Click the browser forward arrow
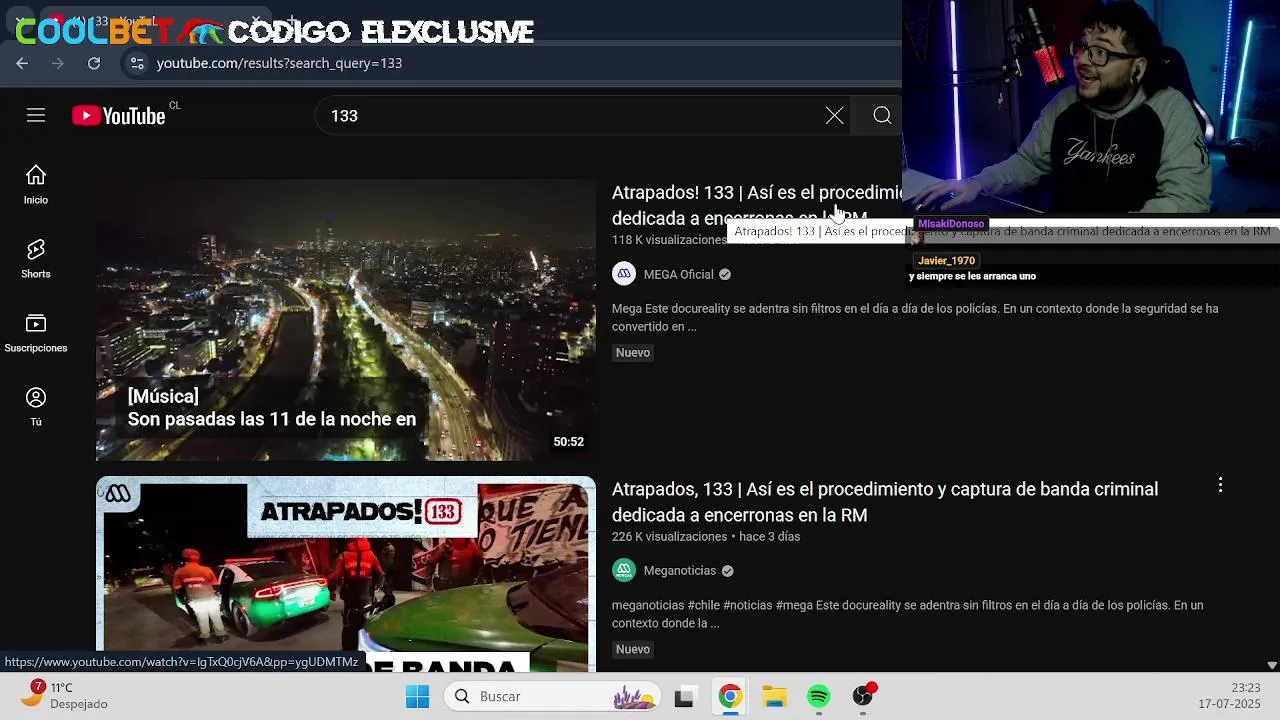This screenshot has height=720, width=1280. 58,63
